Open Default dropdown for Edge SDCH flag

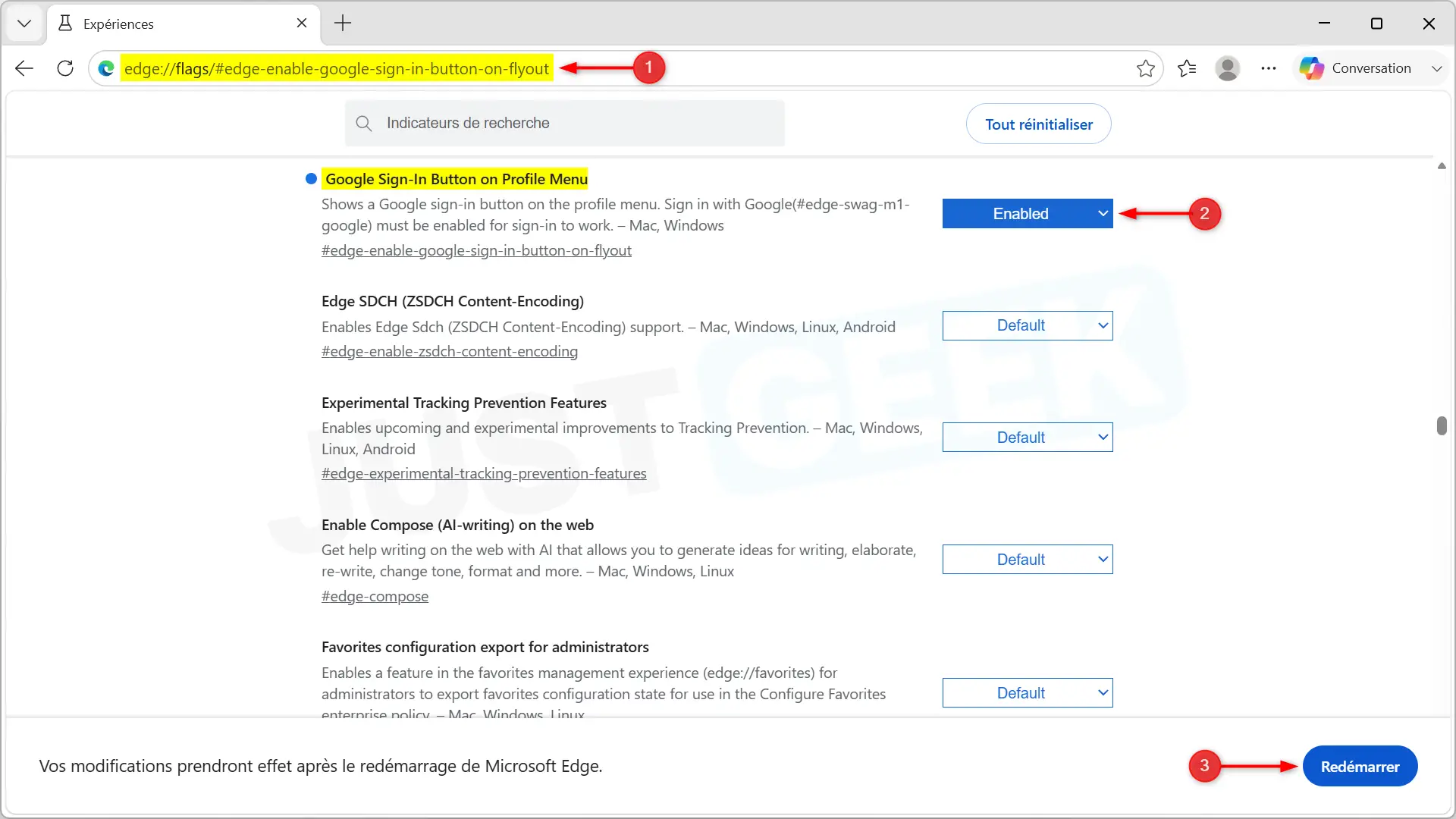pyautogui.click(x=1028, y=325)
